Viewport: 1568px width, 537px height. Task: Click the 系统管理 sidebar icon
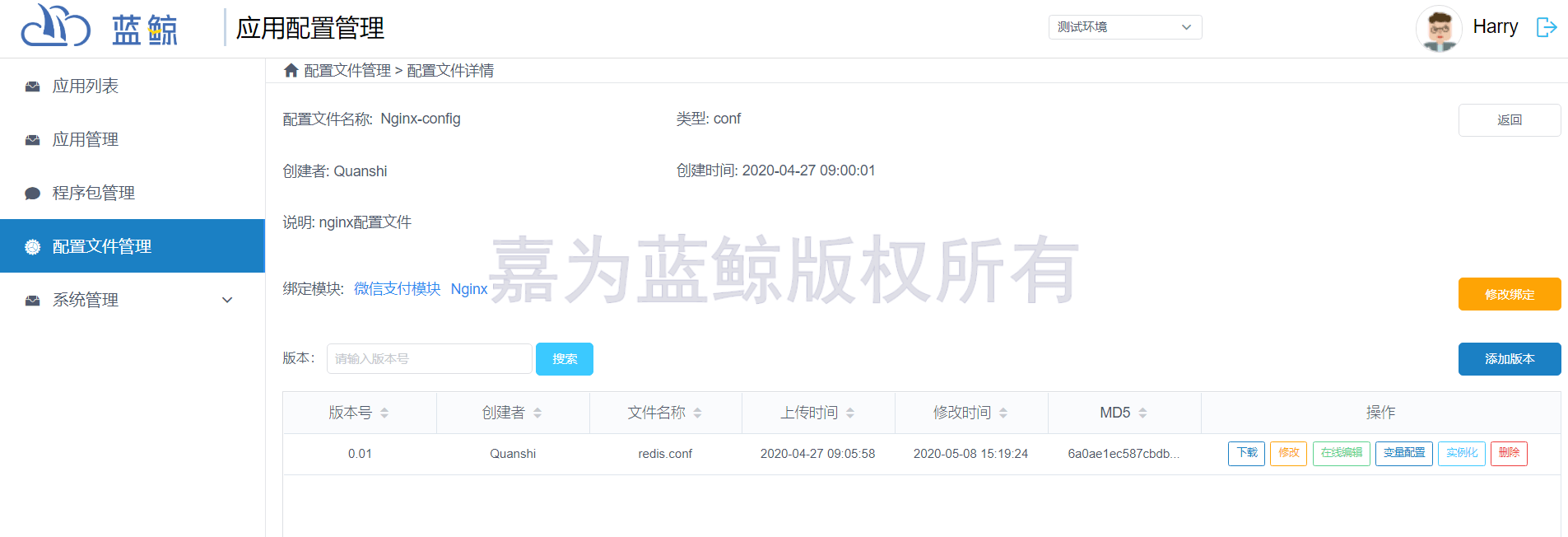33,301
